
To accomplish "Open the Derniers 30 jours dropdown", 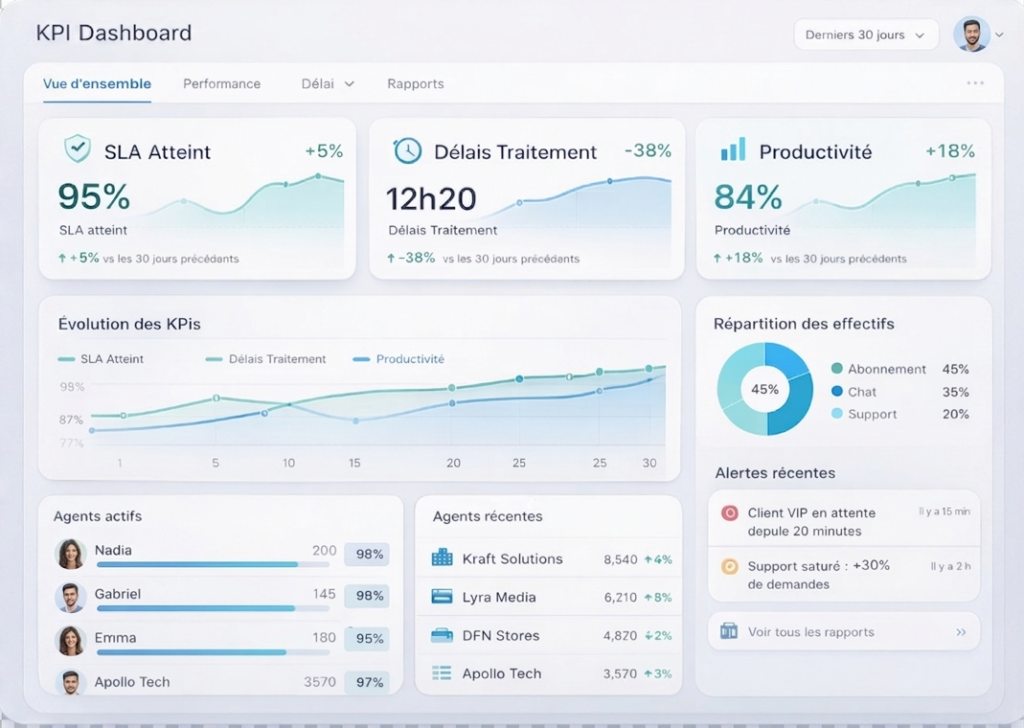I will (866, 35).
